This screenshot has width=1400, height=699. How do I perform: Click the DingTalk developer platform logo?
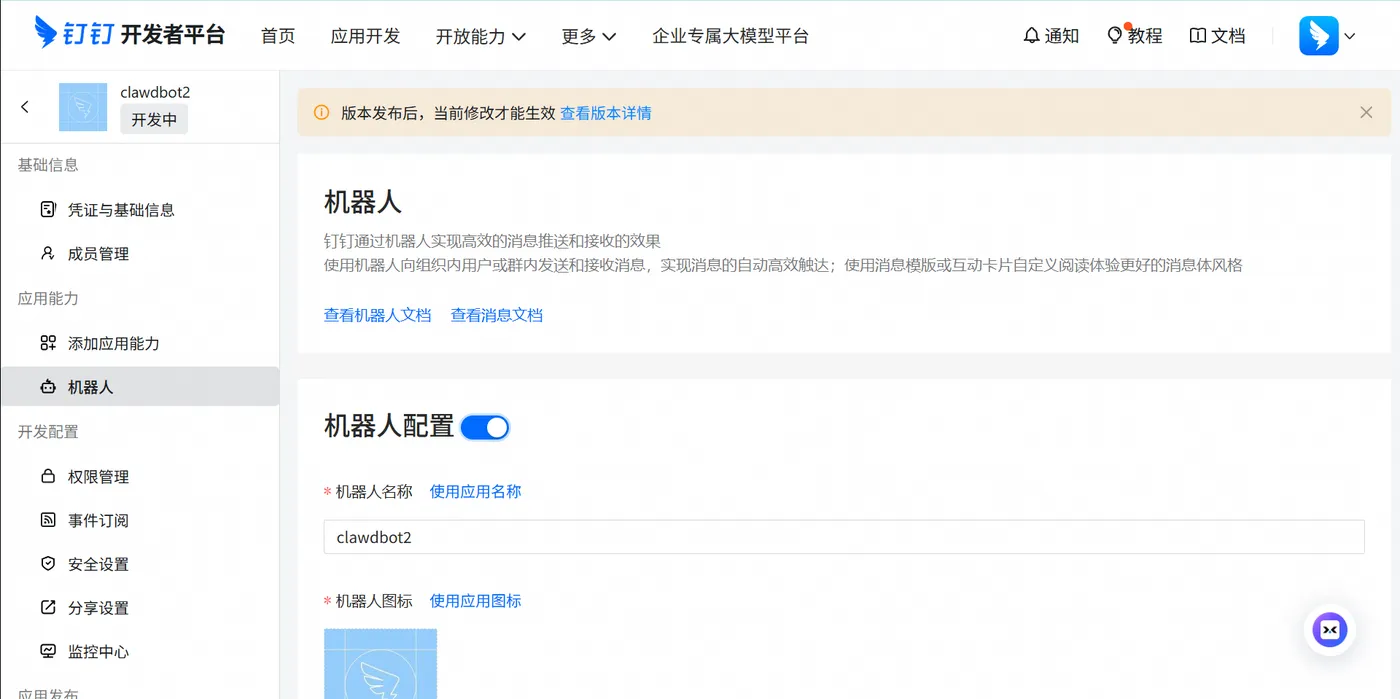pyautogui.click(x=130, y=33)
